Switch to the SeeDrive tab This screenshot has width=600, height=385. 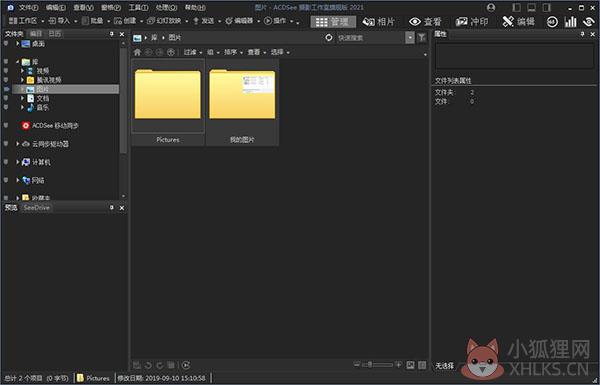37,208
